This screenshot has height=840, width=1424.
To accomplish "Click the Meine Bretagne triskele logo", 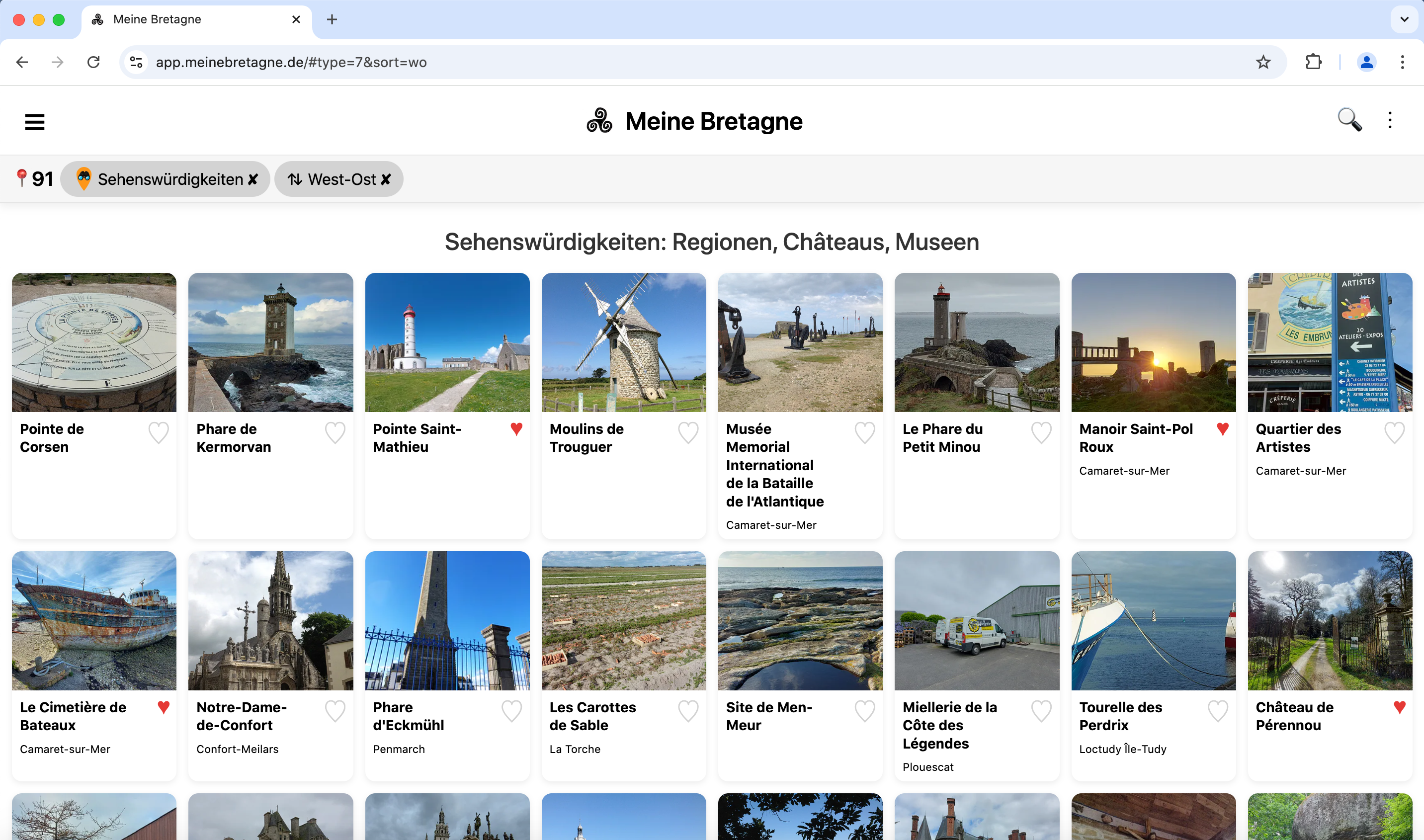I will click(599, 121).
